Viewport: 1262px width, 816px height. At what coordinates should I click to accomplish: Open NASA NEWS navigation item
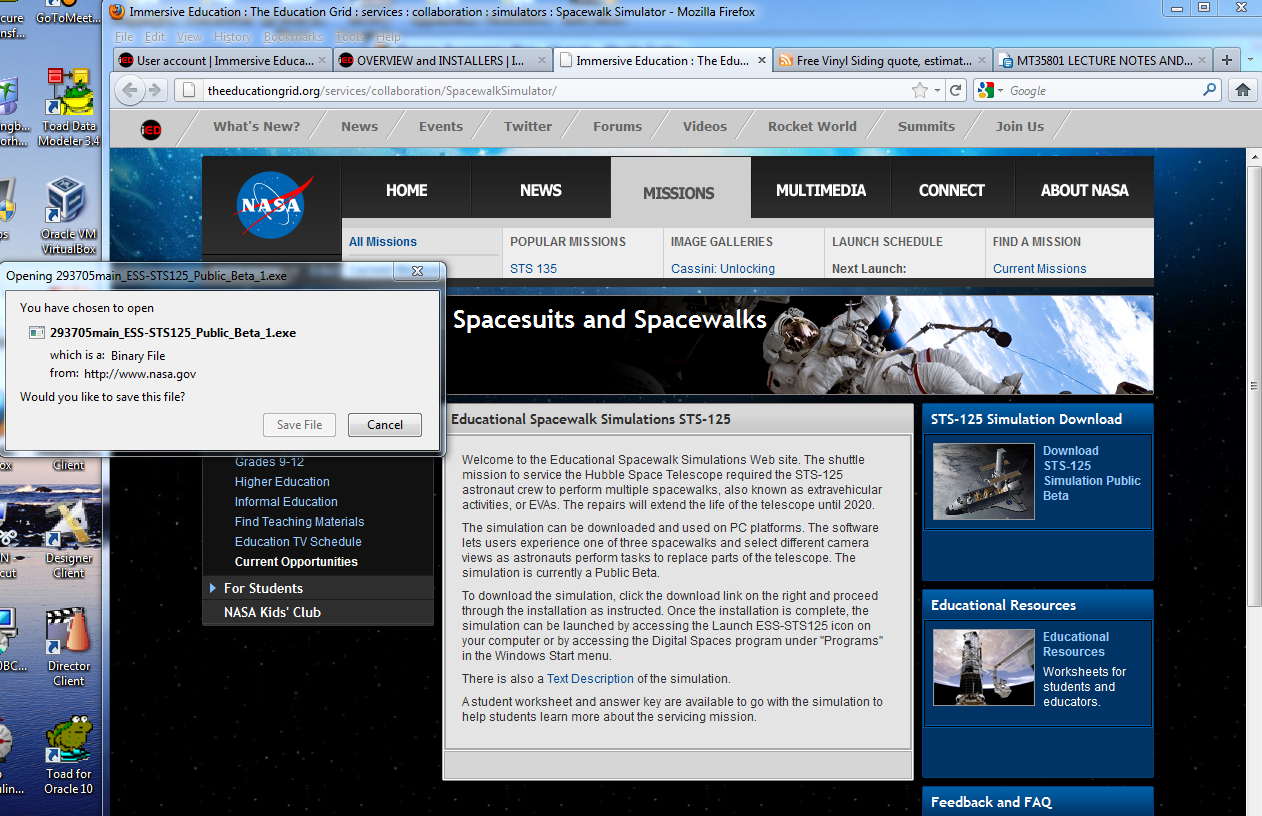click(541, 190)
